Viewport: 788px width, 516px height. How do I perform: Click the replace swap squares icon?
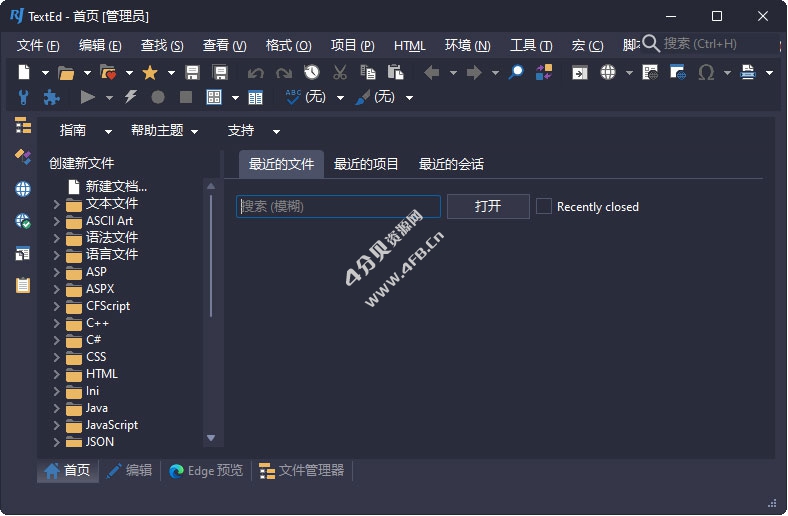coord(544,72)
